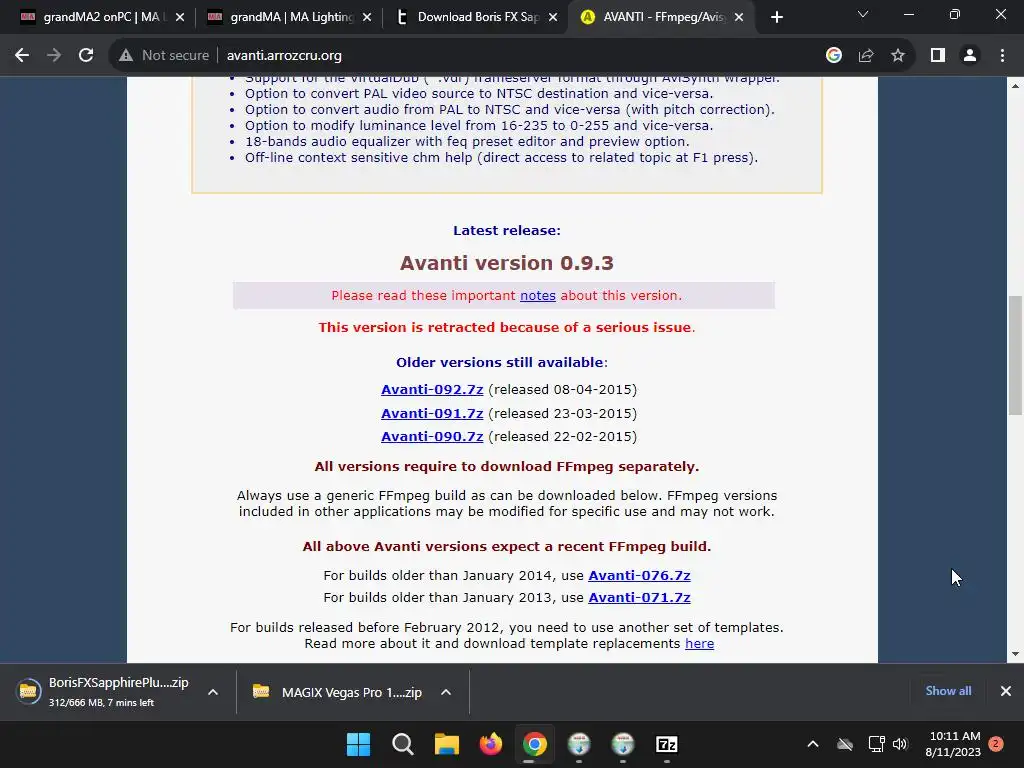
Task: Open Google icon in address bar
Action: pyautogui.click(x=834, y=56)
